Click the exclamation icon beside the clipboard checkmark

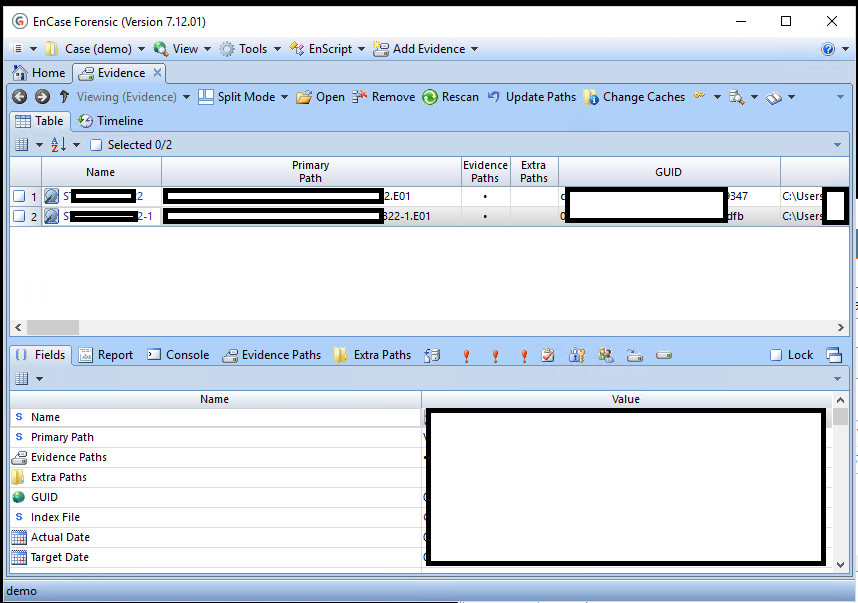pyautogui.click(x=524, y=356)
